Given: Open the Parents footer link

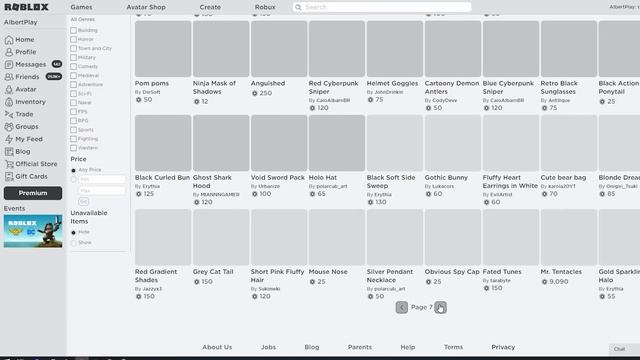Looking at the screenshot, I should tap(360, 347).
